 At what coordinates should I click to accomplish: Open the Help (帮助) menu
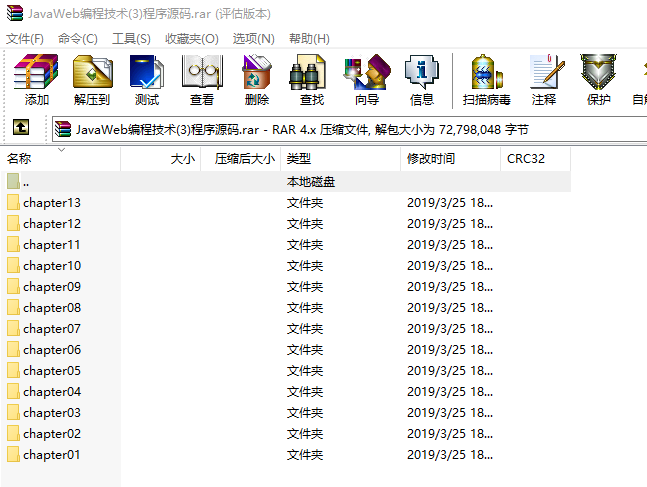click(309, 39)
